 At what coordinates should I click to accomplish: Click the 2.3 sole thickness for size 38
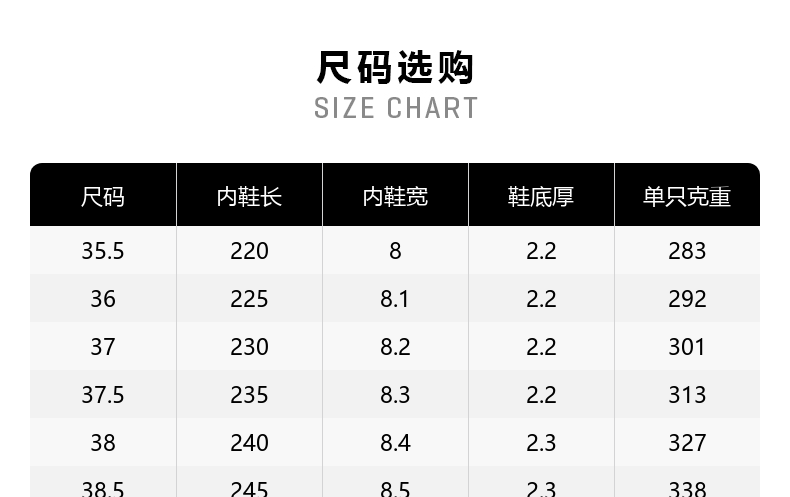541,443
